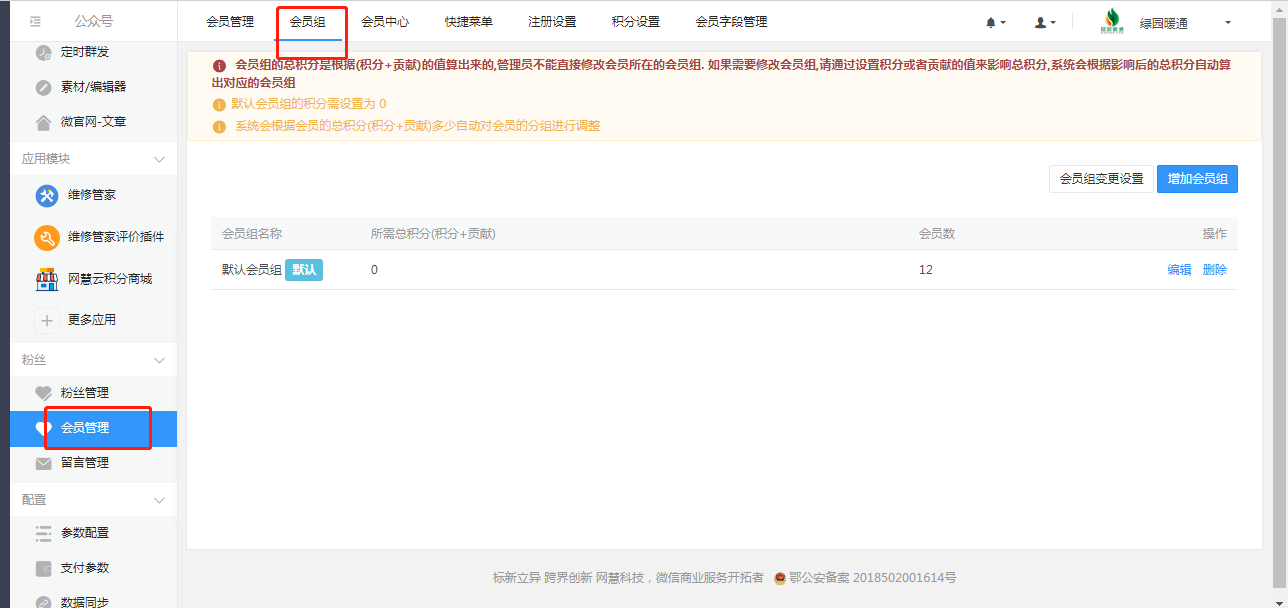The height and width of the screenshot is (608, 1288).
Task: Click the police badge icon in footer
Action: 780,578
